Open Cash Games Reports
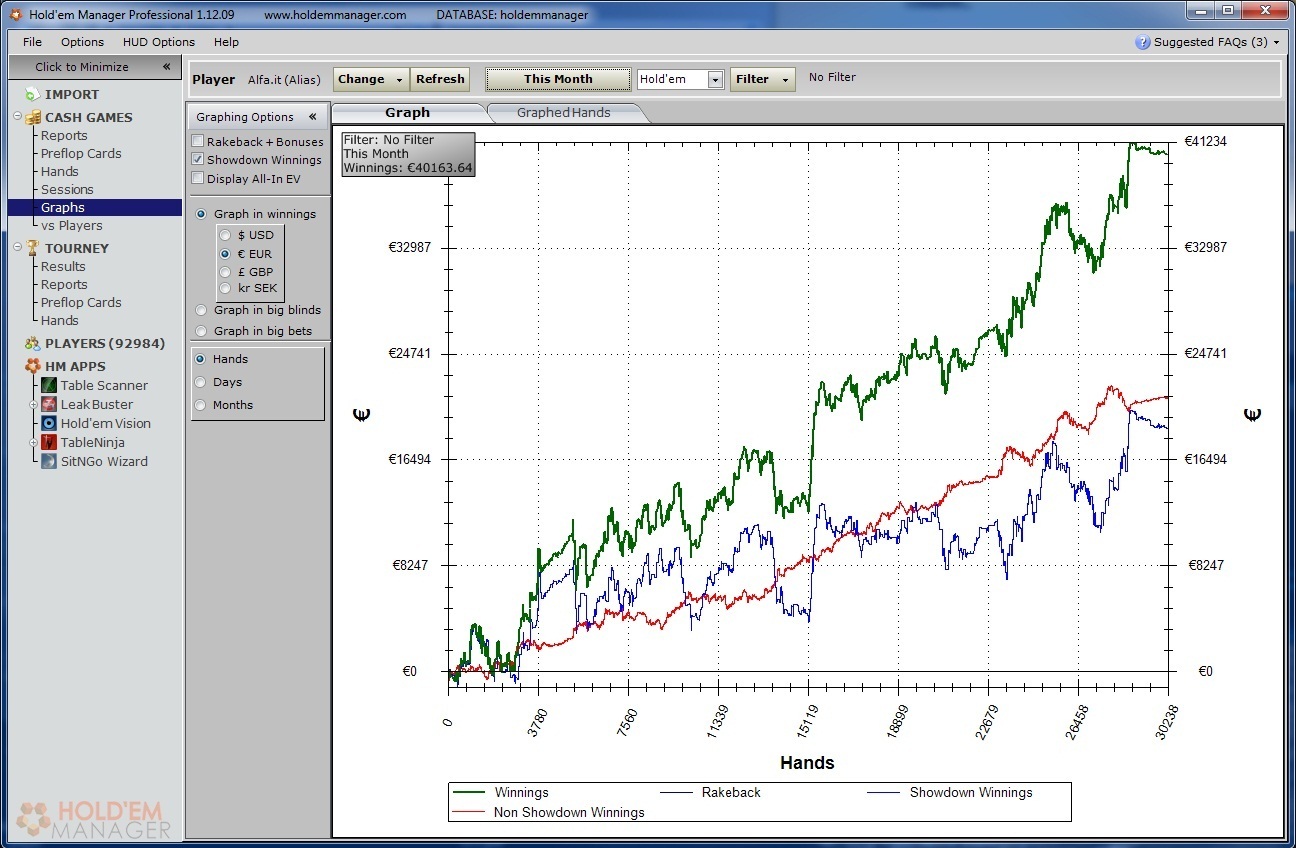Screen dimensions: 1296x848 (64, 135)
